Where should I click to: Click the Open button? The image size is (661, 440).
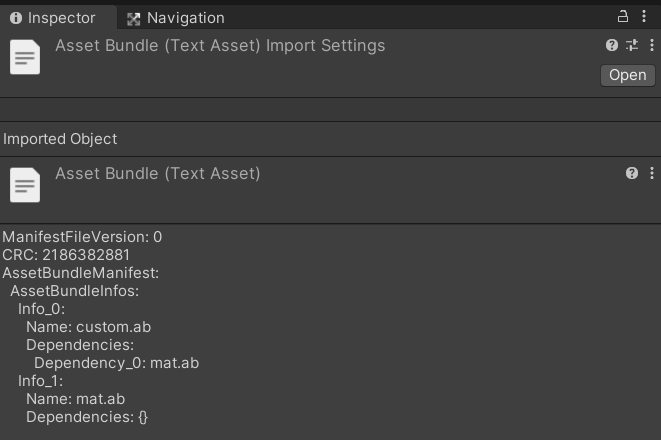coord(627,75)
